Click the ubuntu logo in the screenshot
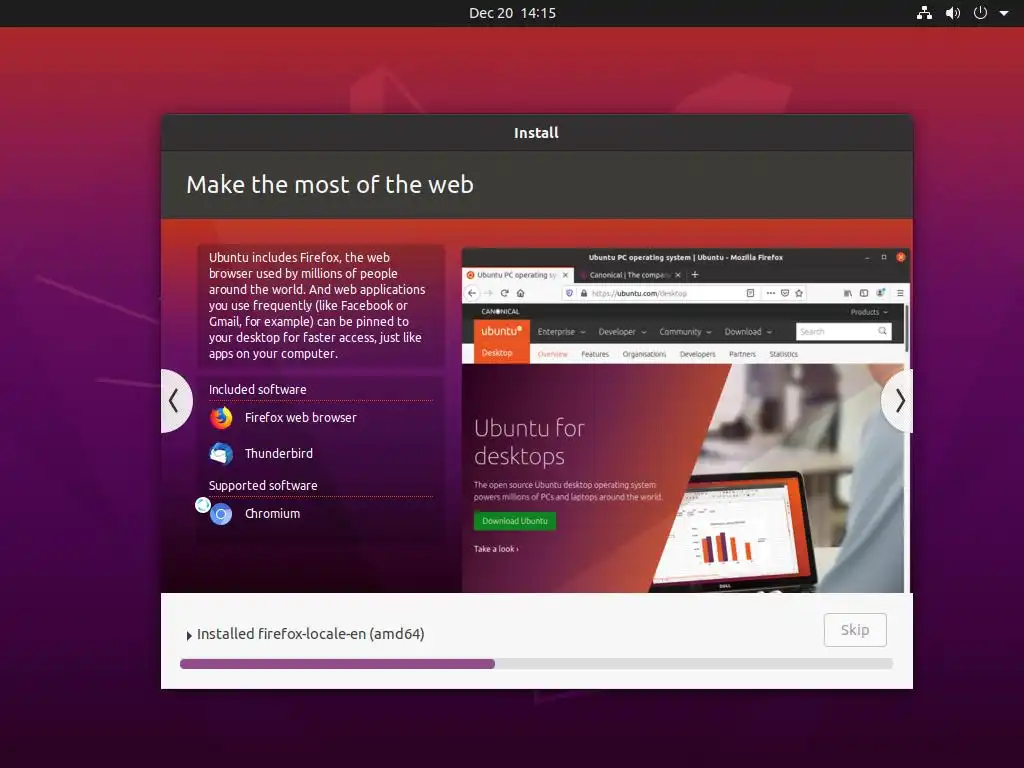This screenshot has width=1024, height=768. pos(501,331)
